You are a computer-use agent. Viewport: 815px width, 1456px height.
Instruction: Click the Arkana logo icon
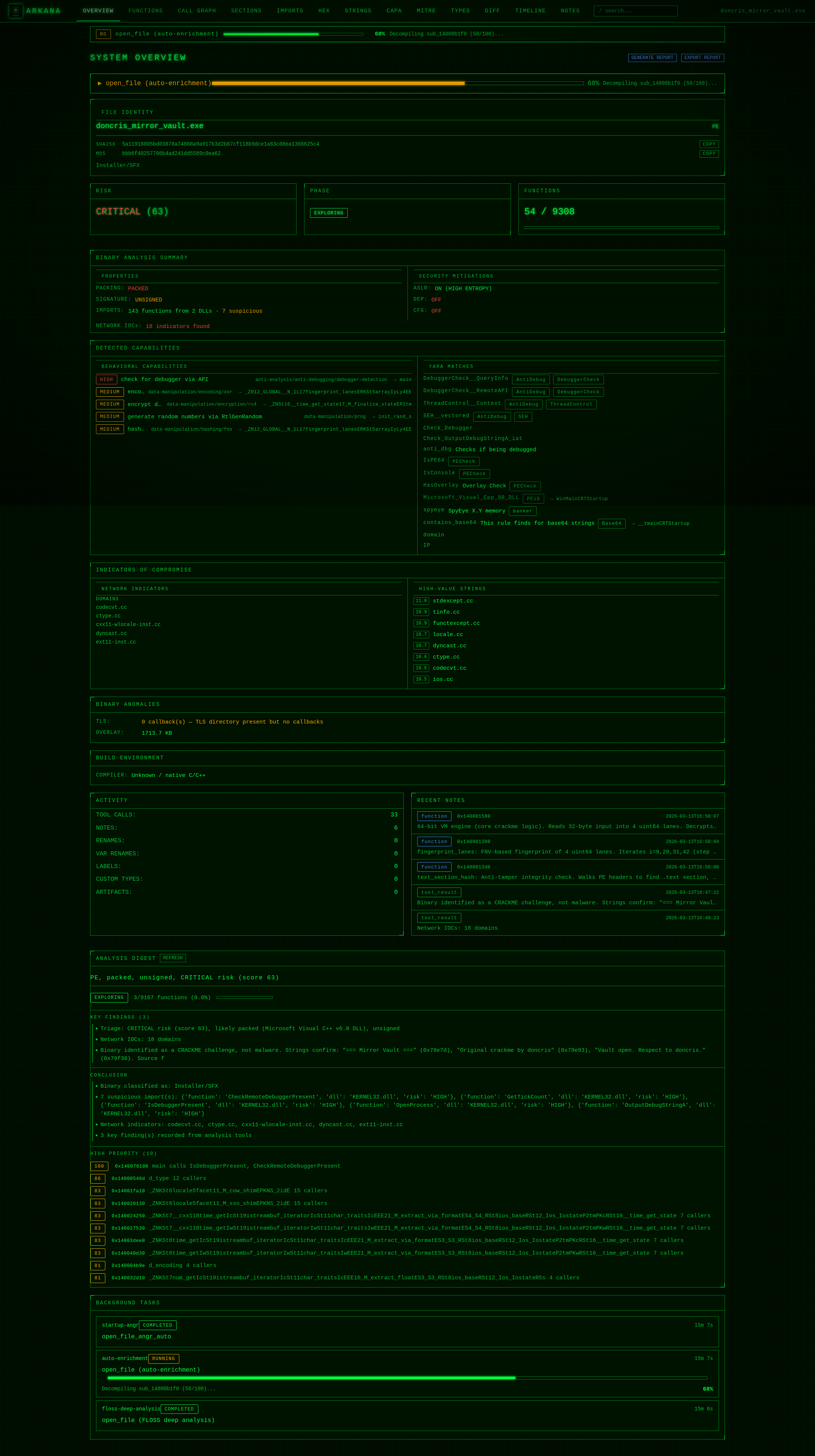[16, 10]
